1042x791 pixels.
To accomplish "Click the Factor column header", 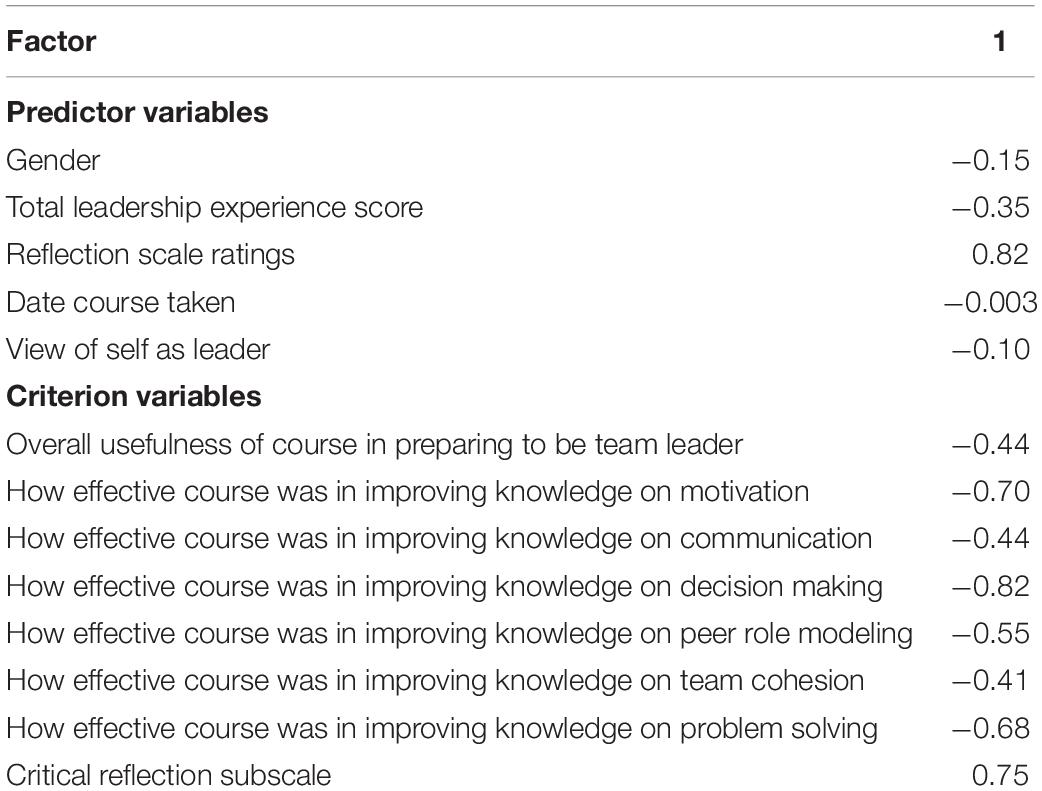I will 51,41.
